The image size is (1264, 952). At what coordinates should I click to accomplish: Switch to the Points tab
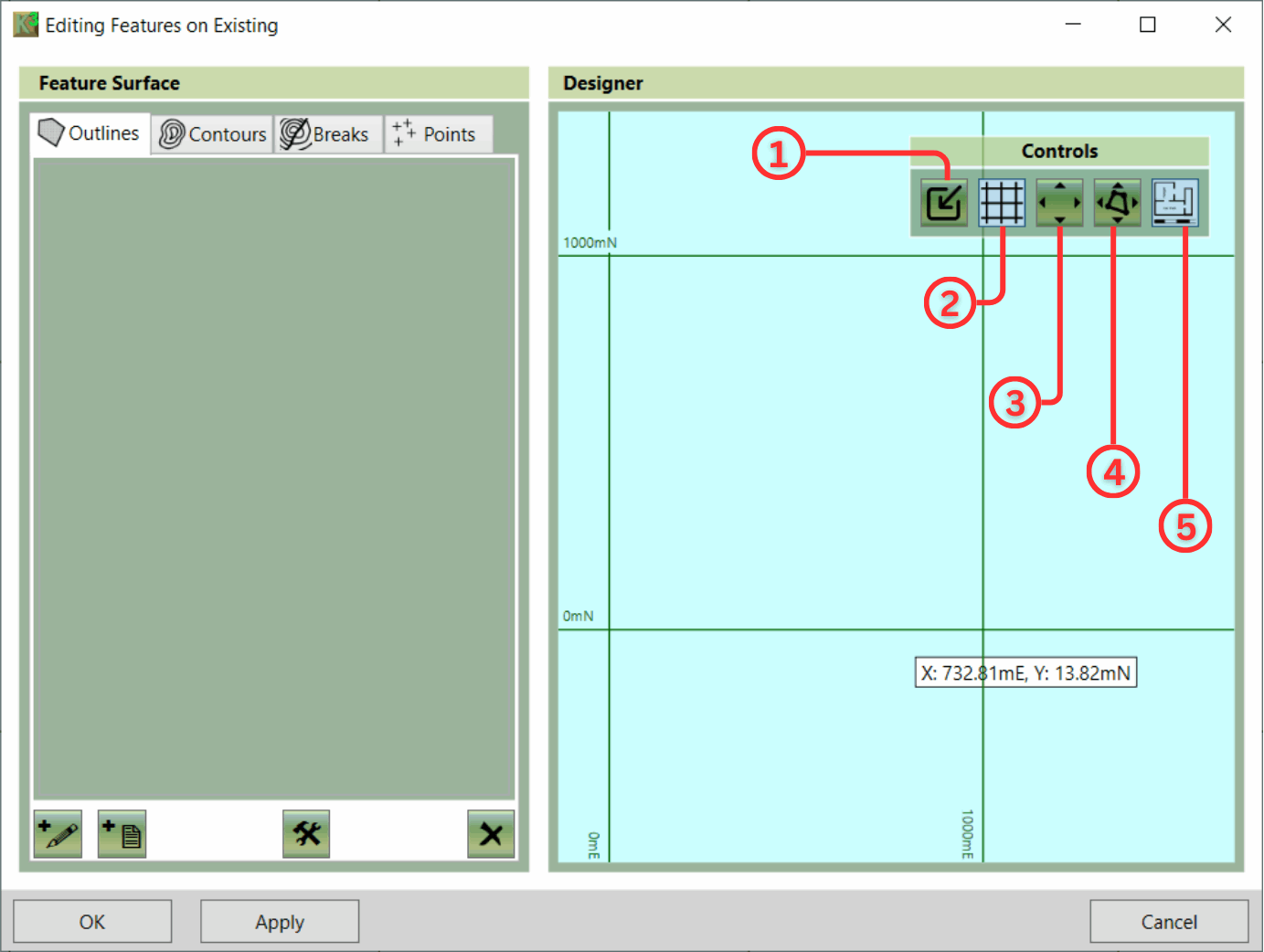439,134
